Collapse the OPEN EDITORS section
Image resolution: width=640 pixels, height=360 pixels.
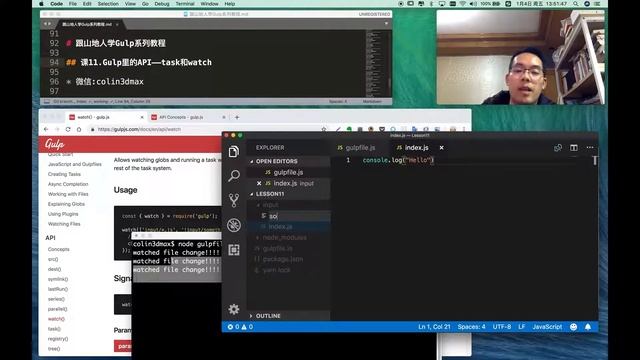click(x=276, y=161)
